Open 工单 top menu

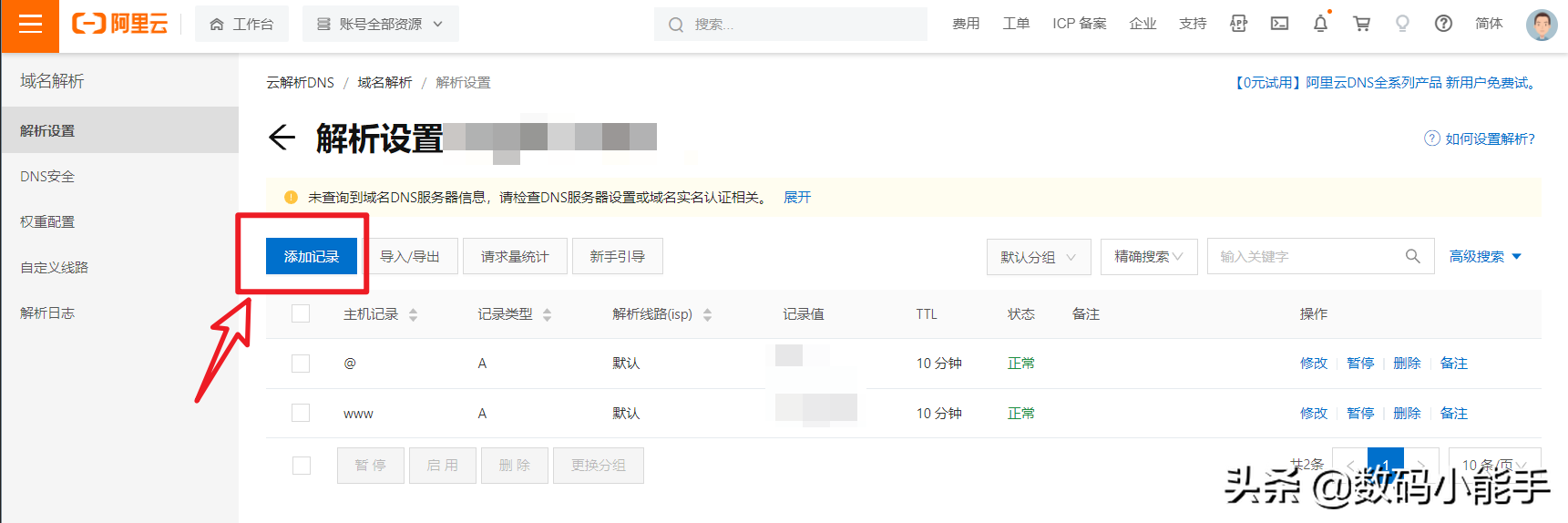(x=1016, y=24)
